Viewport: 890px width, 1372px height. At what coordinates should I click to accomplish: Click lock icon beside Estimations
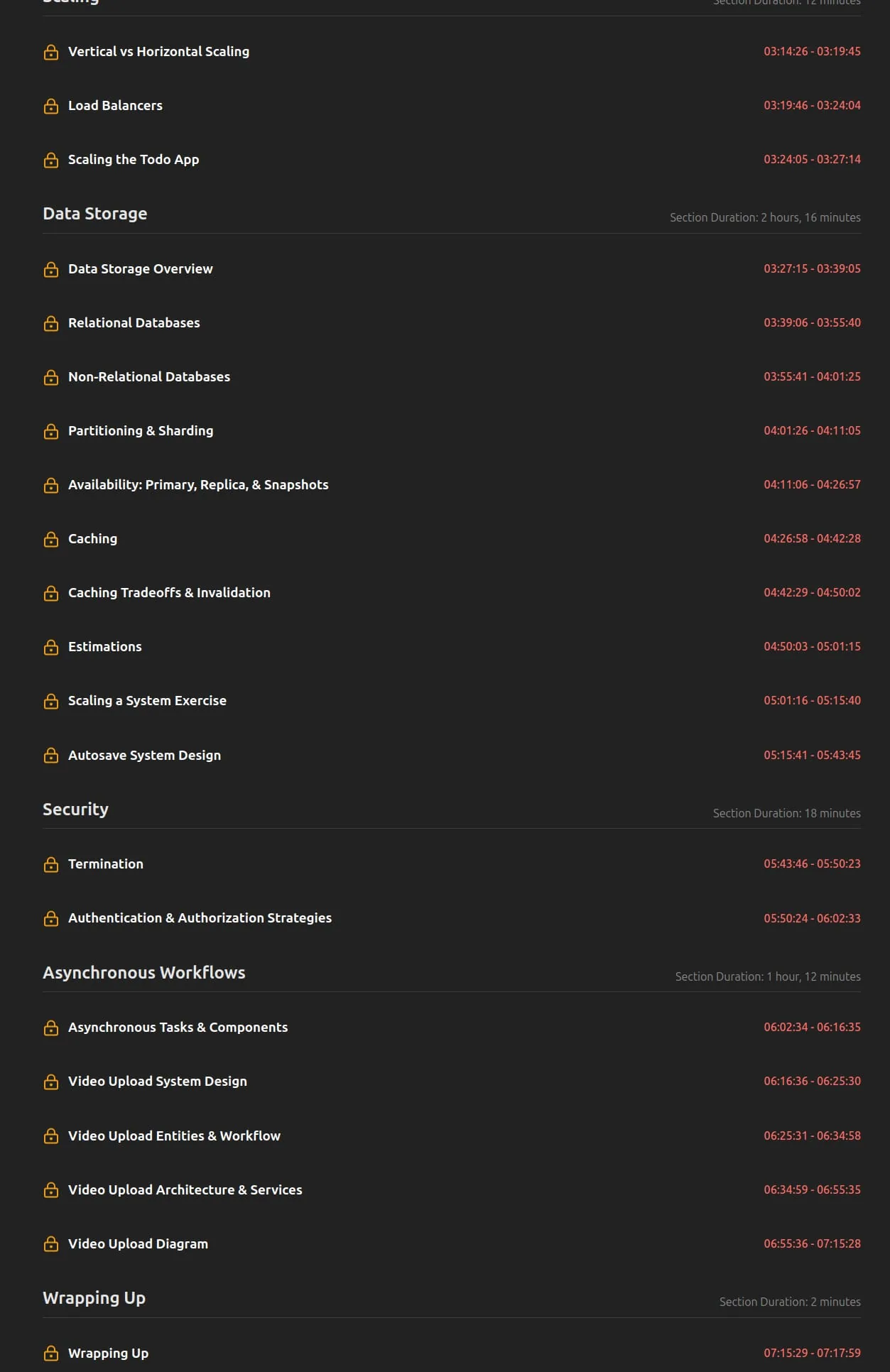51,647
